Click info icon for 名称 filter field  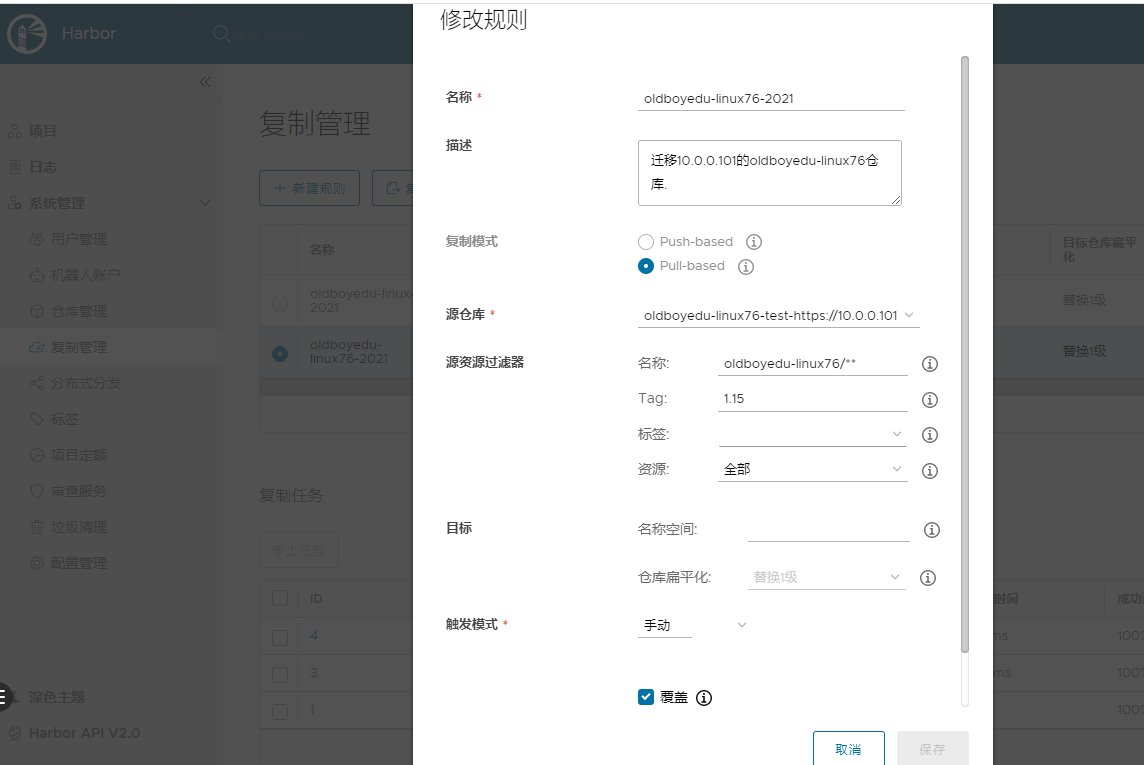[929, 364]
